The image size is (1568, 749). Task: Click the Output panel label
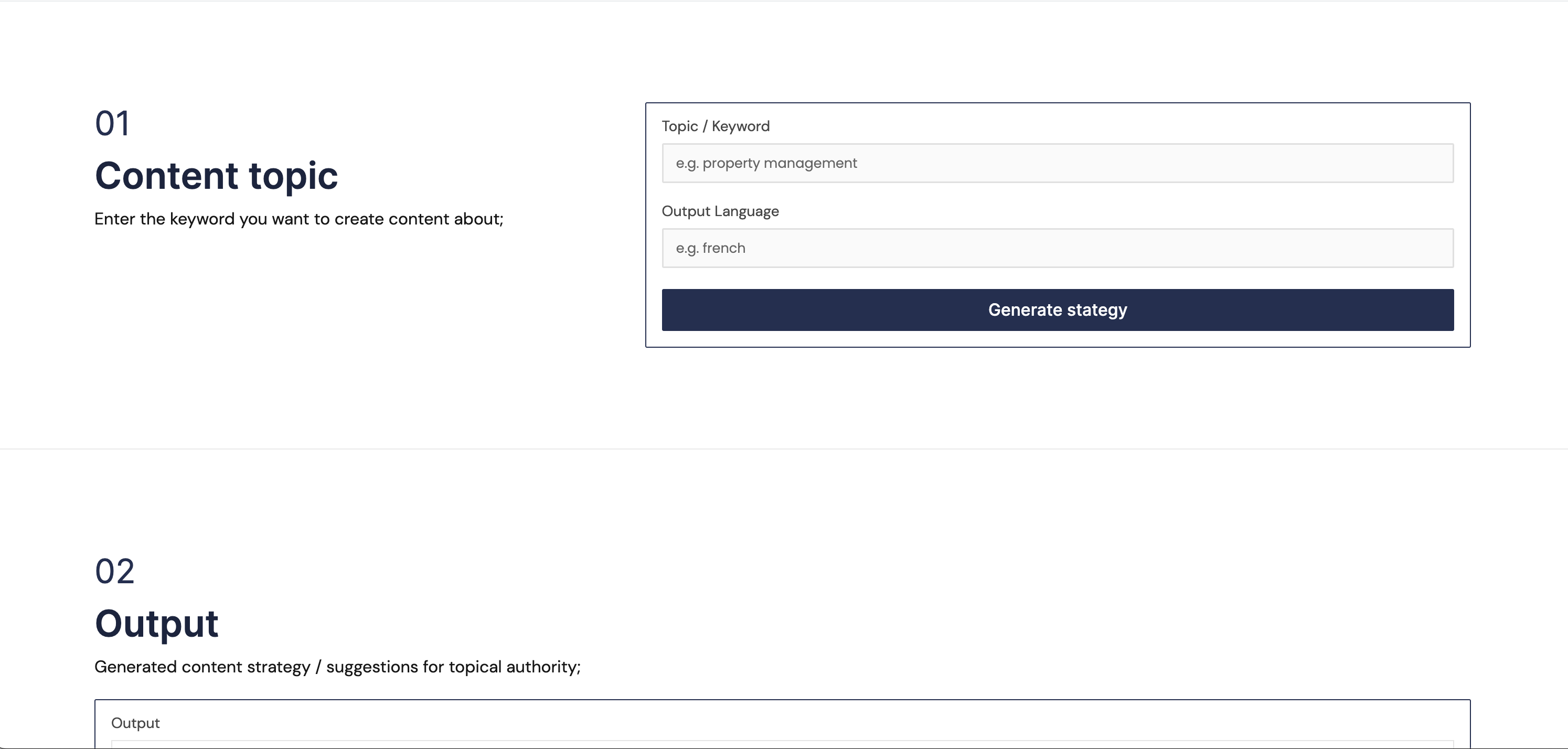pyautogui.click(x=135, y=723)
